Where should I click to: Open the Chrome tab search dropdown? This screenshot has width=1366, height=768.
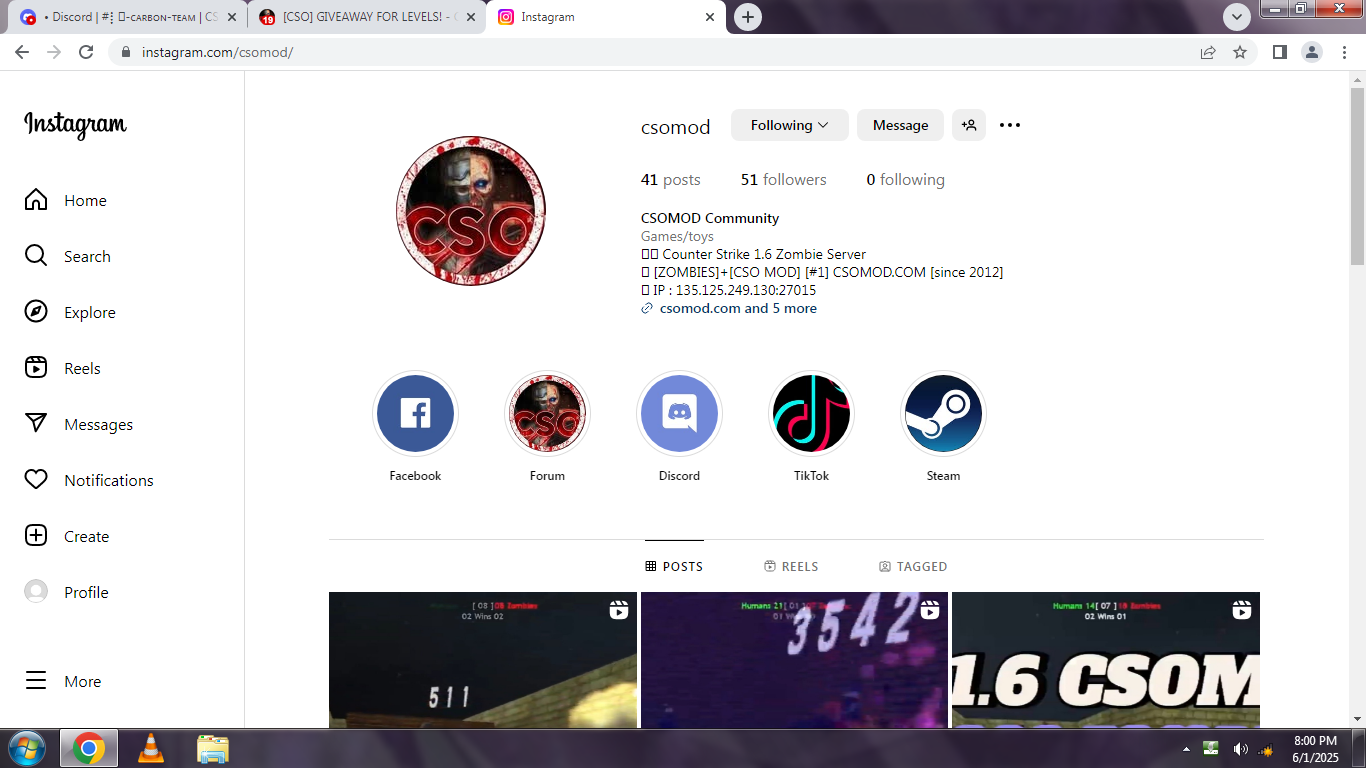click(x=1237, y=17)
